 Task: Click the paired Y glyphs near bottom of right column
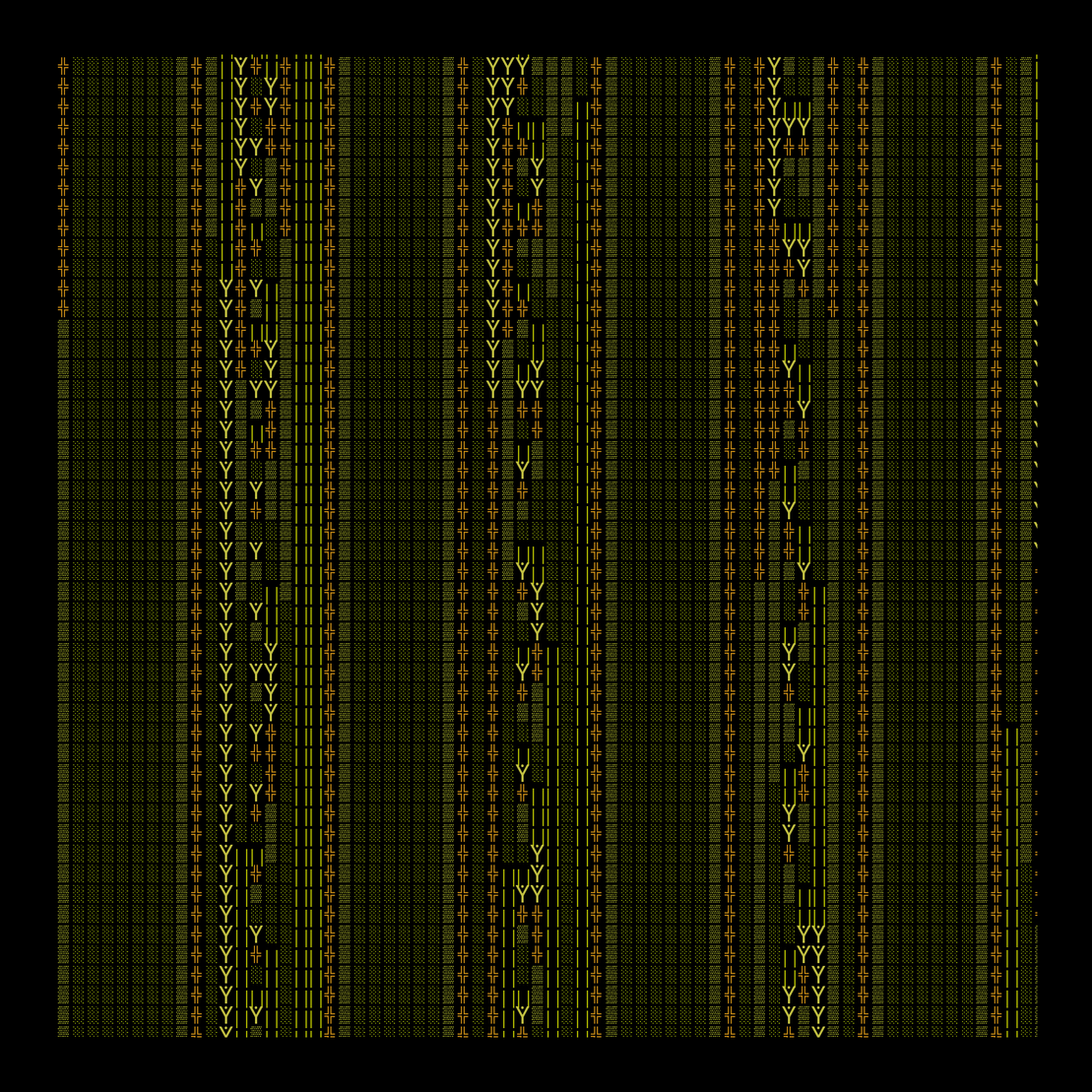(811, 933)
